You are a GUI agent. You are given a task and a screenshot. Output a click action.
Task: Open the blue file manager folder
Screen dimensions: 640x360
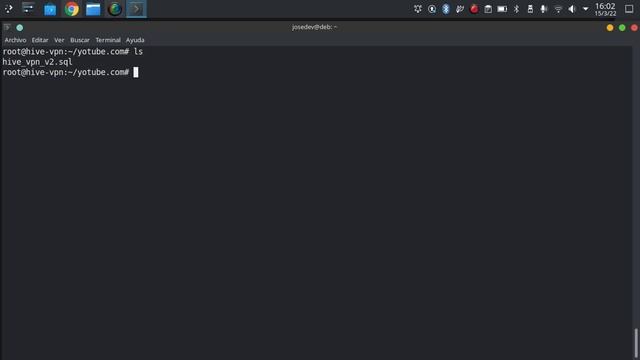tap(93, 9)
